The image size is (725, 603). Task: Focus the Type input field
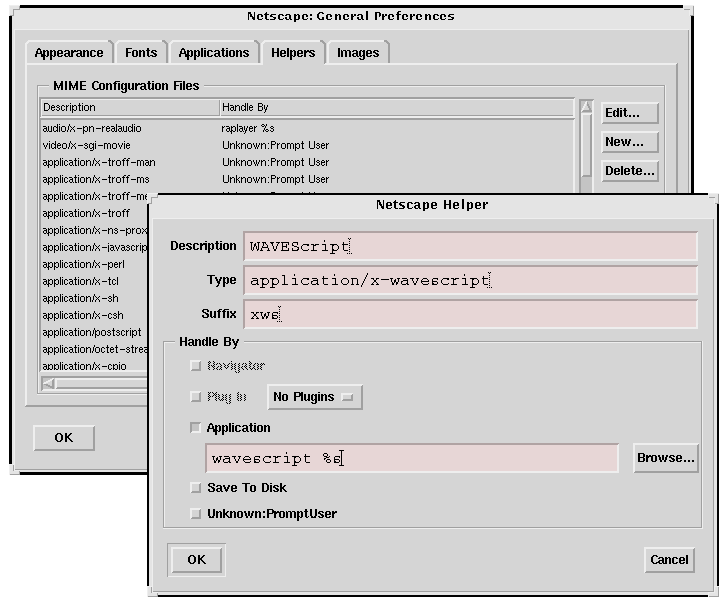[470, 280]
